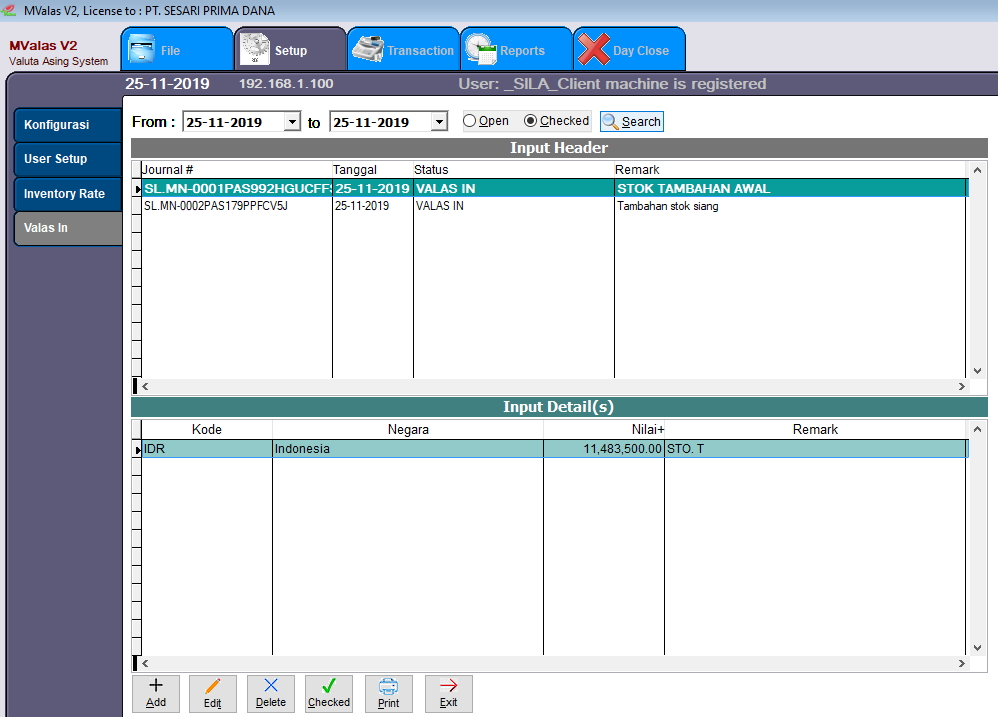The width and height of the screenshot is (998, 717).
Task: Switch to the Reports tab
Action: click(515, 50)
